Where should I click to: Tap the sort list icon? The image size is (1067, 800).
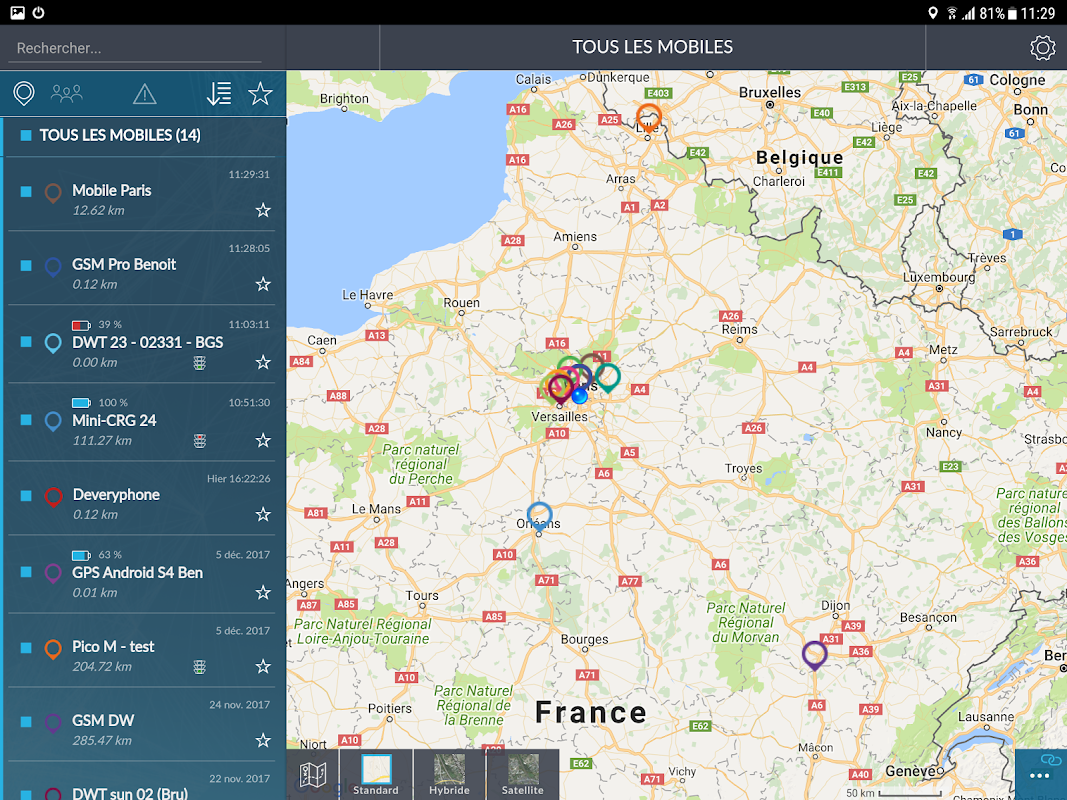pyautogui.click(x=219, y=94)
